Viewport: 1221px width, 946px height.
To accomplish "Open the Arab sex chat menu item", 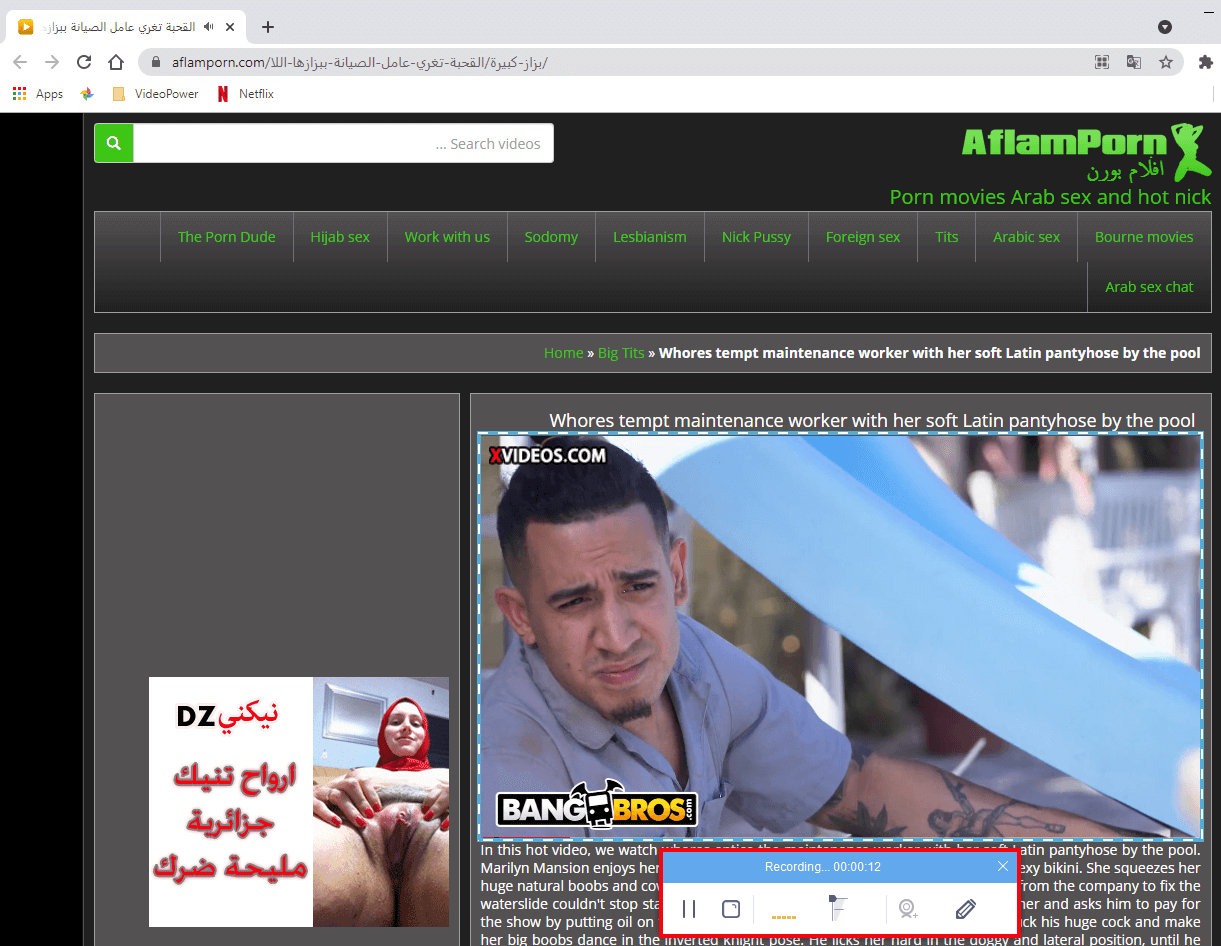I will click(1149, 287).
